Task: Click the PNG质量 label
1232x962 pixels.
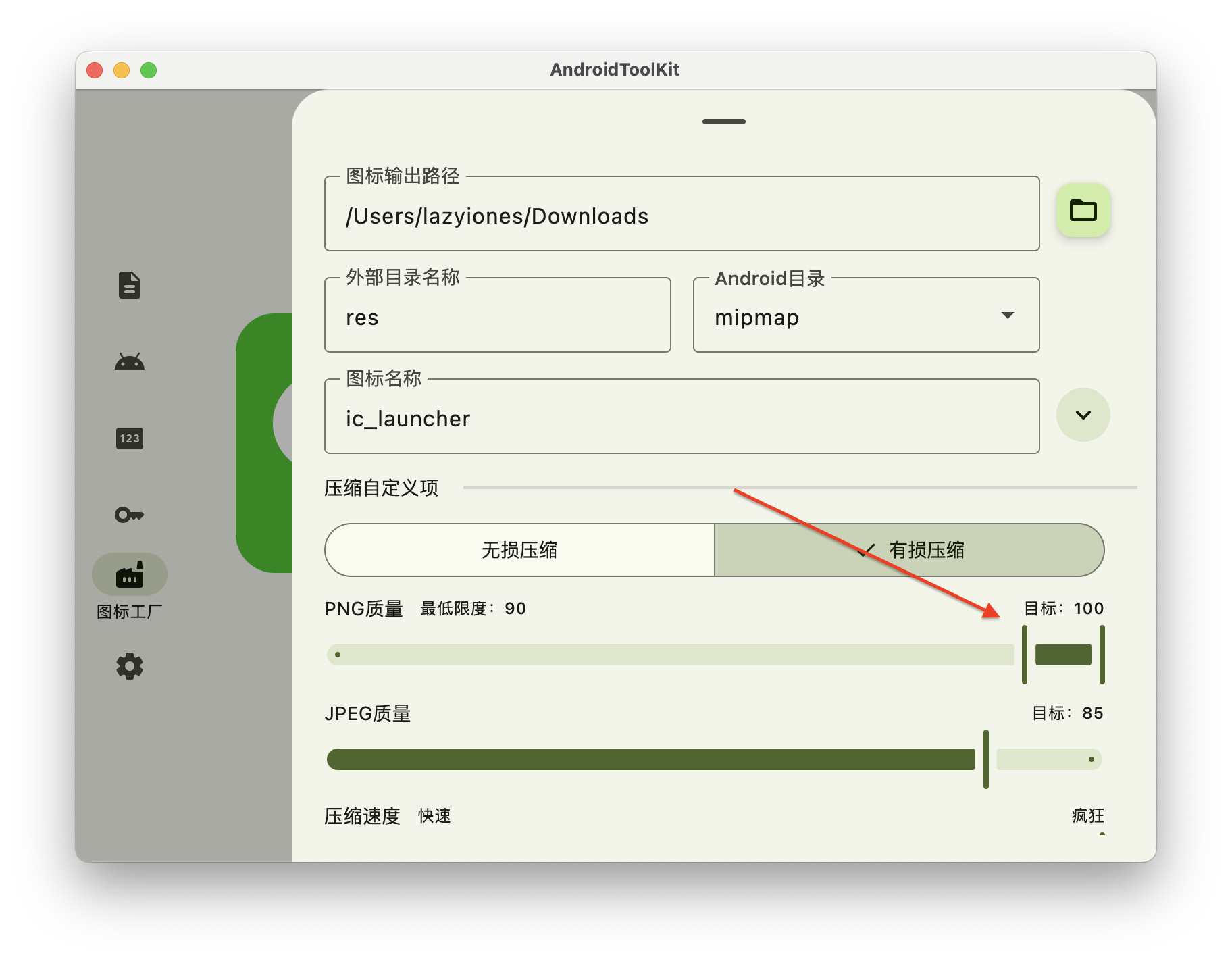Action: click(x=364, y=609)
